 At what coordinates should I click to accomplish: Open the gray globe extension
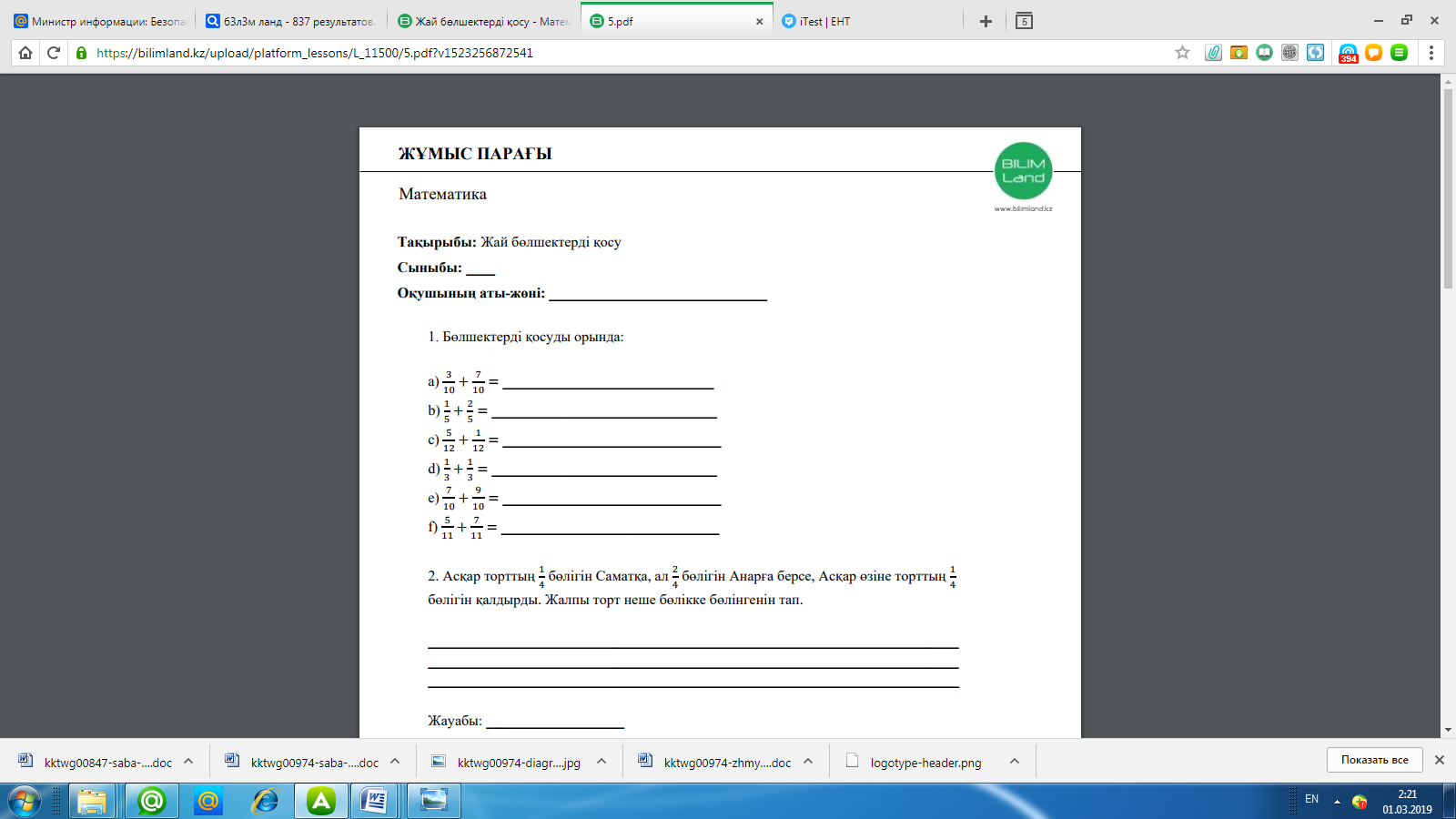pyautogui.click(x=1289, y=53)
